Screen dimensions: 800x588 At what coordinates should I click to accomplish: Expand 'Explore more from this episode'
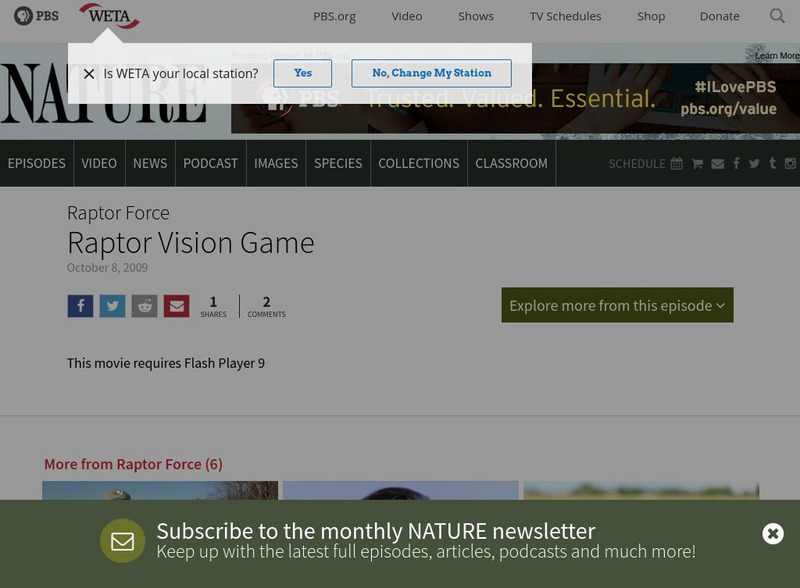(617, 306)
